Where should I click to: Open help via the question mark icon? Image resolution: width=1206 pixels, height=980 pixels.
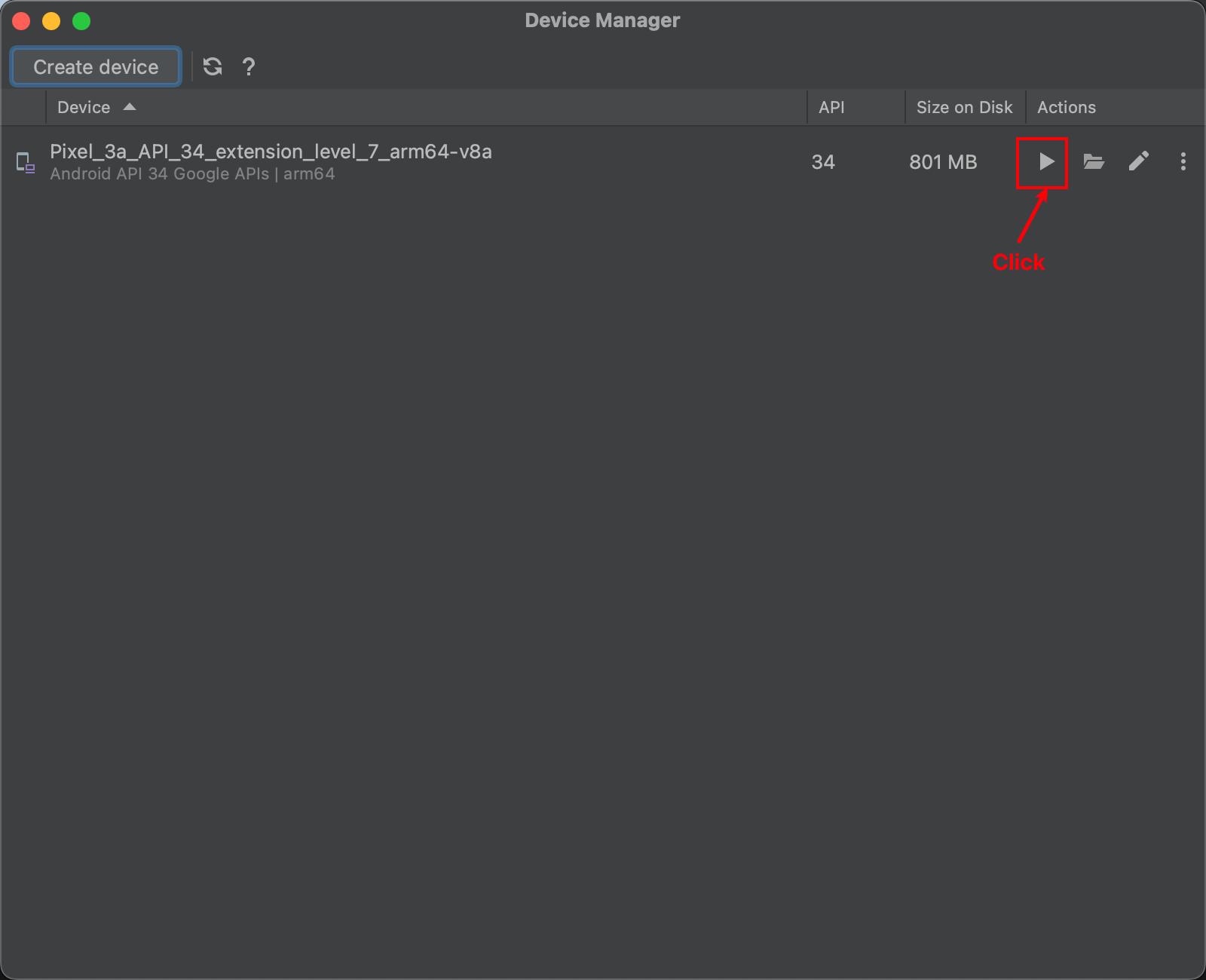click(x=249, y=66)
